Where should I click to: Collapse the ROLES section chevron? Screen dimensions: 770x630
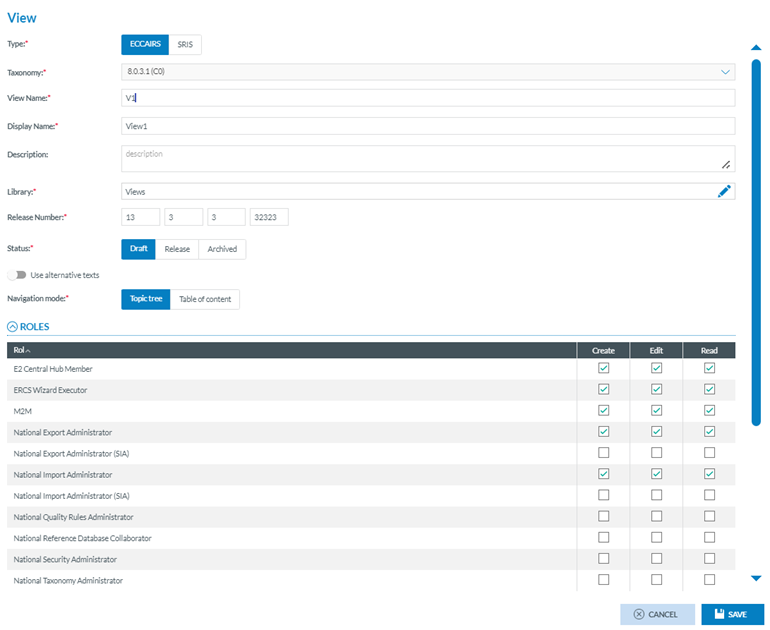tap(13, 326)
